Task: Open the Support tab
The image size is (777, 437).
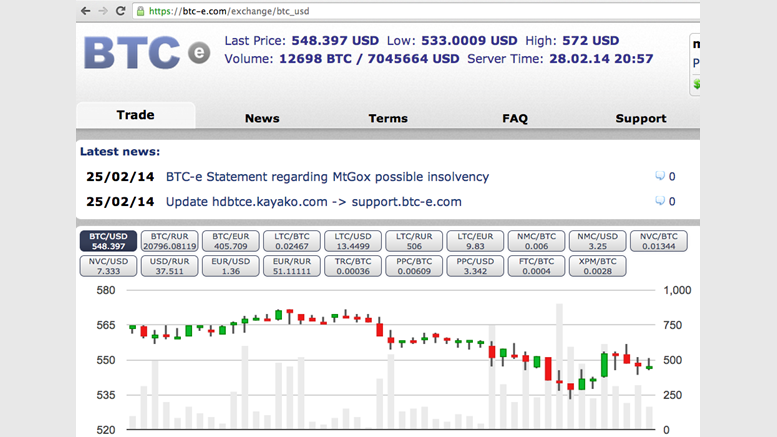Action: 641,118
